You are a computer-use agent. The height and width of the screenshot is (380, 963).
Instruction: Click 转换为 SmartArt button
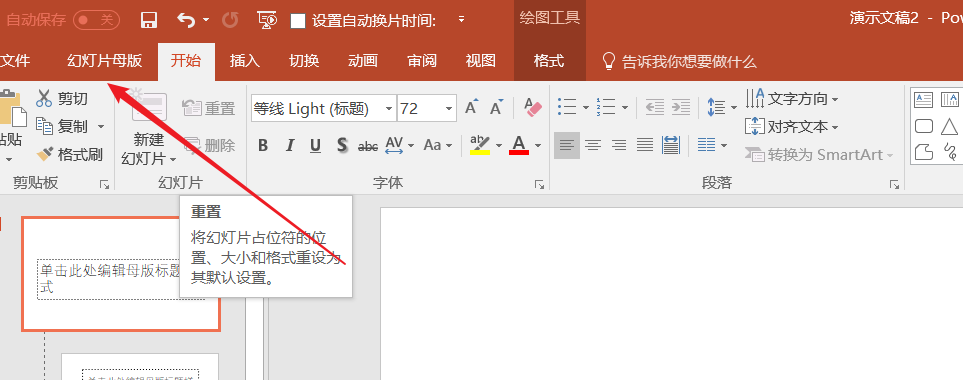[x=819, y=155]
